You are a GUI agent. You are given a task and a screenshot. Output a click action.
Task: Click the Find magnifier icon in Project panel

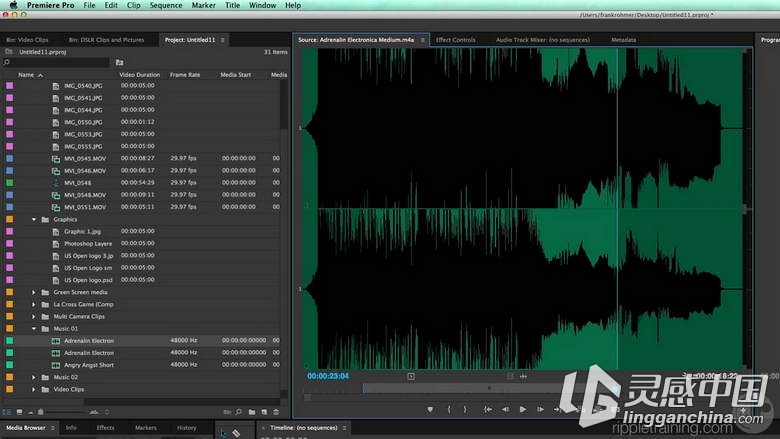pyautogui.click(x=239, y=412)
